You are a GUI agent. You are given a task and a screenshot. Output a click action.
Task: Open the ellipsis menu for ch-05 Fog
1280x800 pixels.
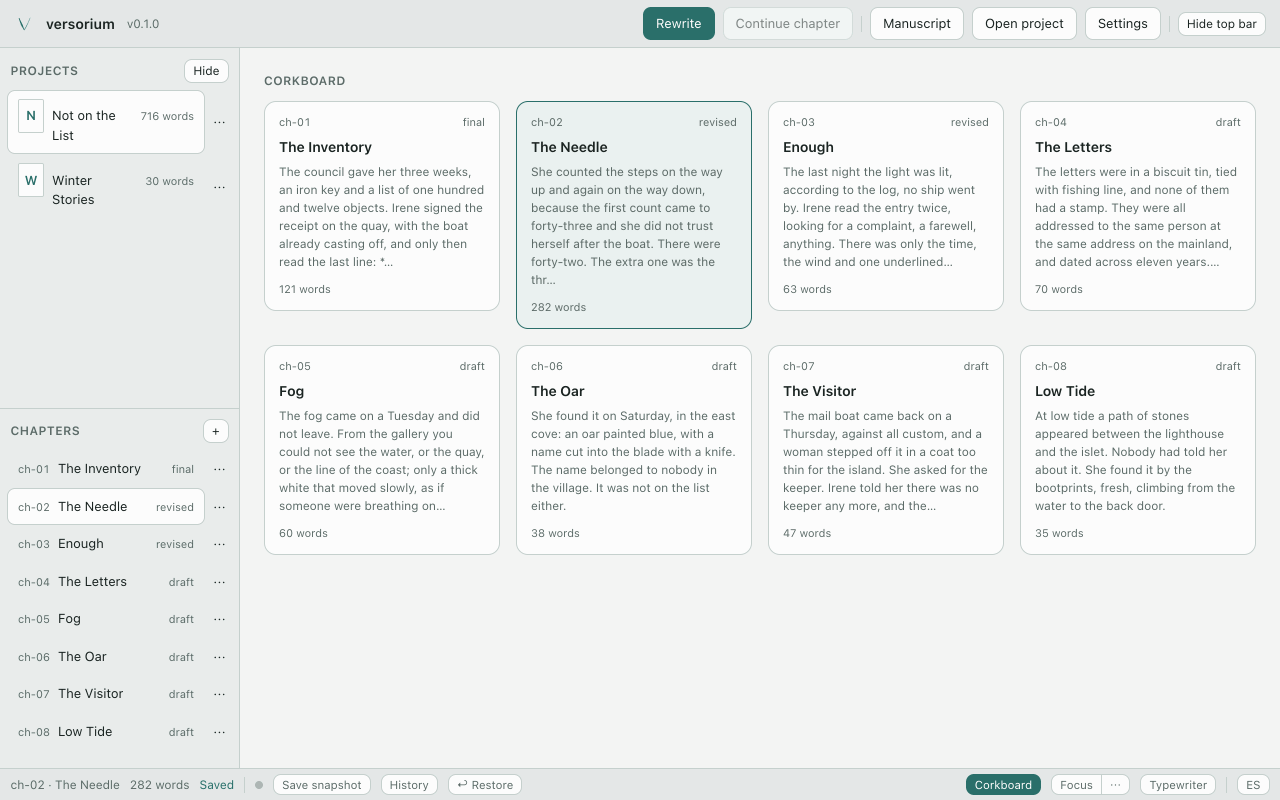tap(220, 619)
